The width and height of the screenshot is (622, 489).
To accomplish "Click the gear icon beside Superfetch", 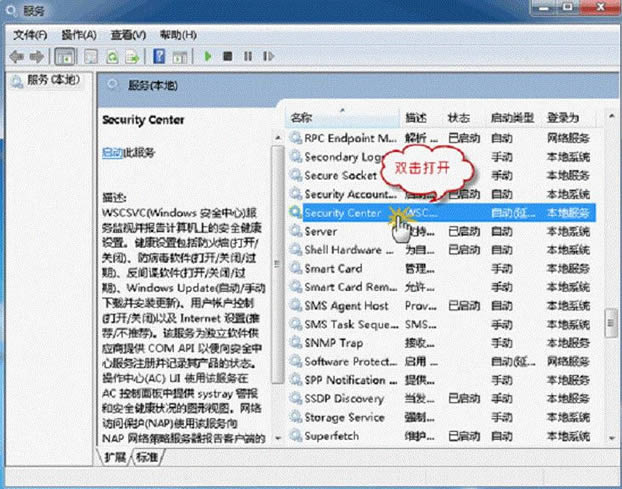I will (296, 435).
